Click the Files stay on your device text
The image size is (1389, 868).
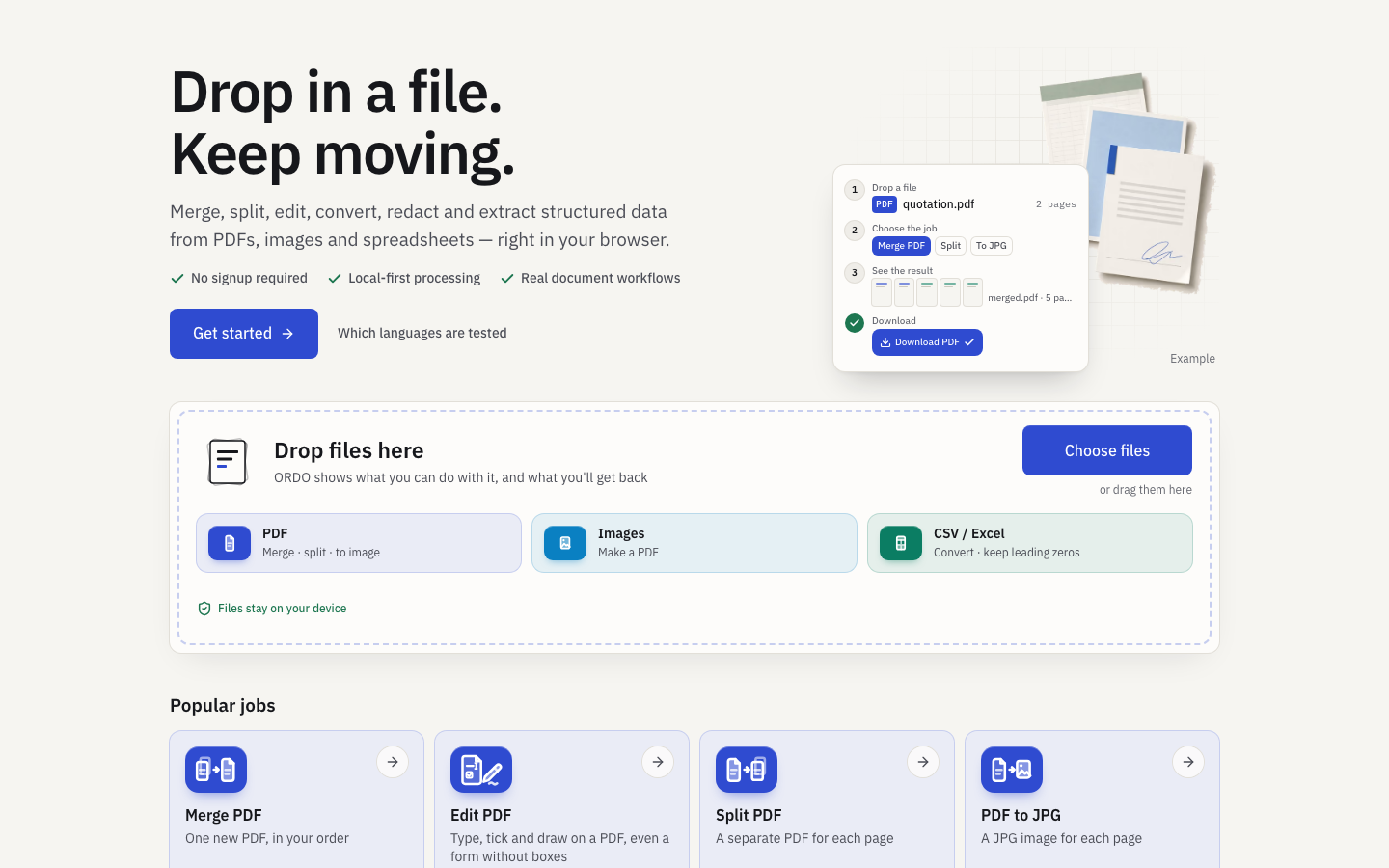tap(282, 609)
